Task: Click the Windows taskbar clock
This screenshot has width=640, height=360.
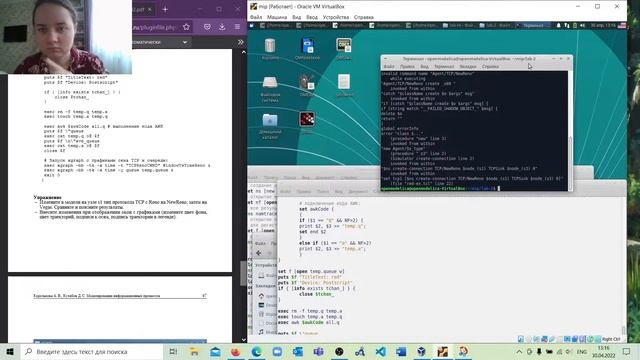Action: tap(604, 351)
